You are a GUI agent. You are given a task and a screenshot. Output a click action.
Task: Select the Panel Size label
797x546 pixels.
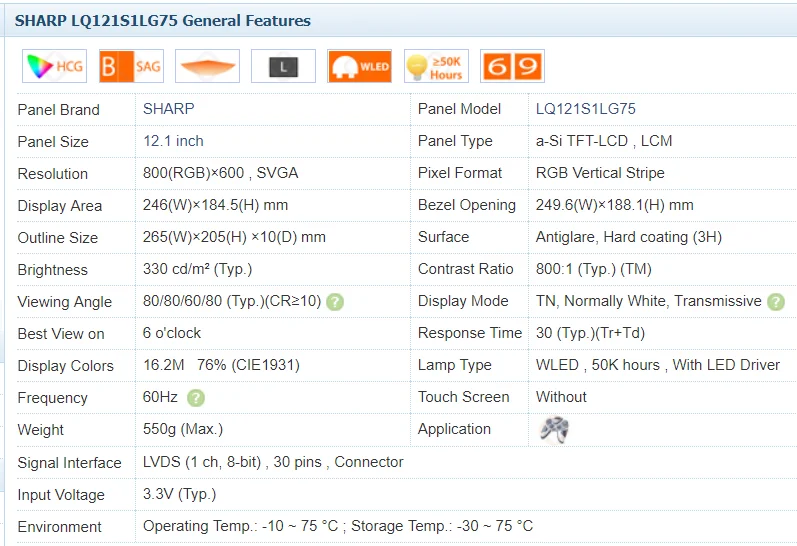(x=53, y=142)
